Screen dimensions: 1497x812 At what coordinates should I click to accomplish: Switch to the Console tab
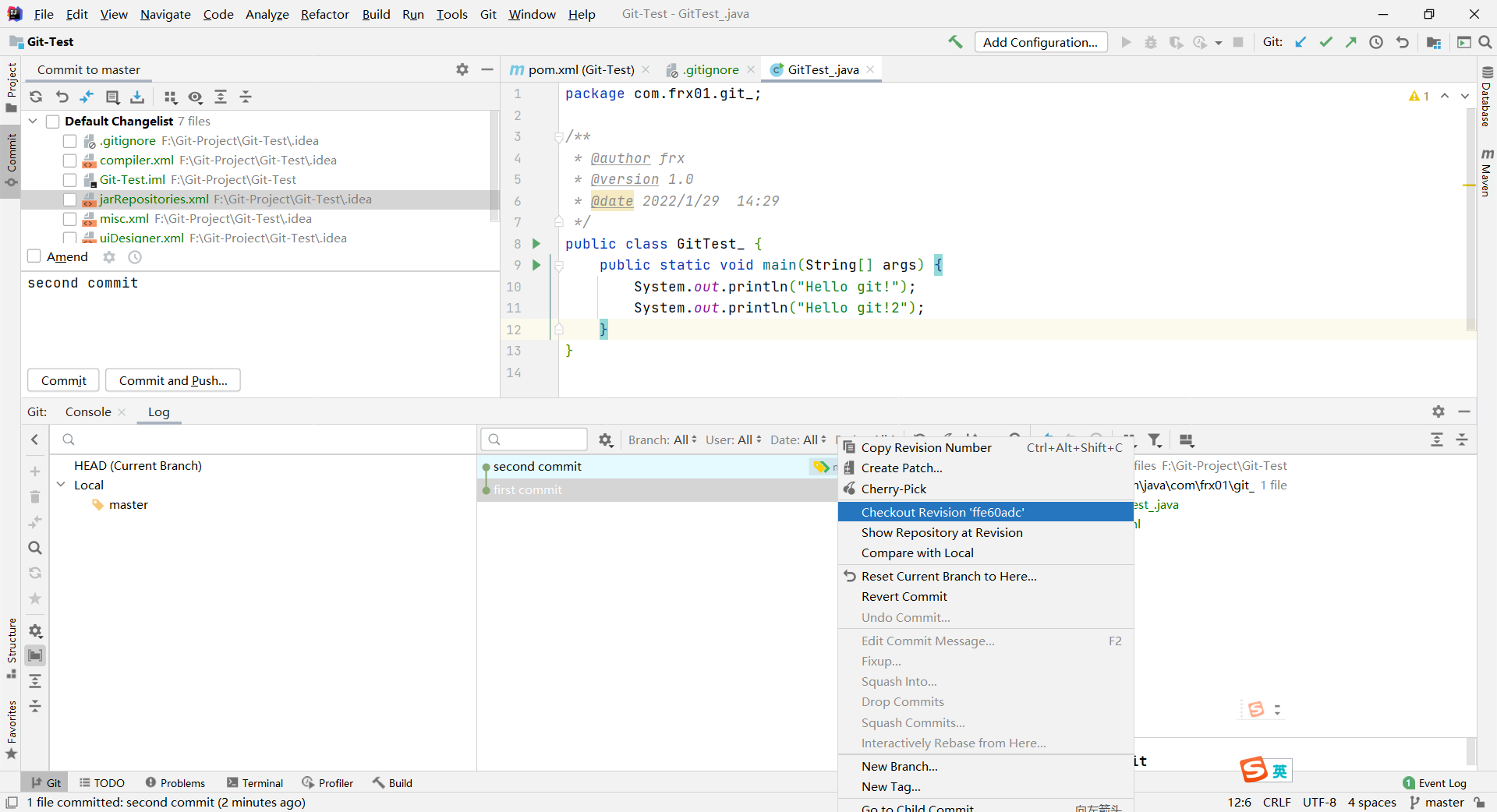[88, 411]
